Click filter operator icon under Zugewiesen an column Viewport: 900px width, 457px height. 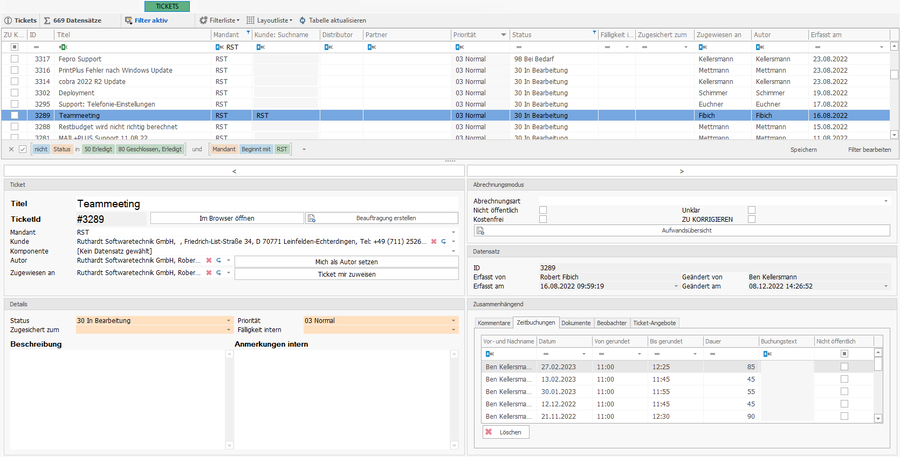coord(702,47)
